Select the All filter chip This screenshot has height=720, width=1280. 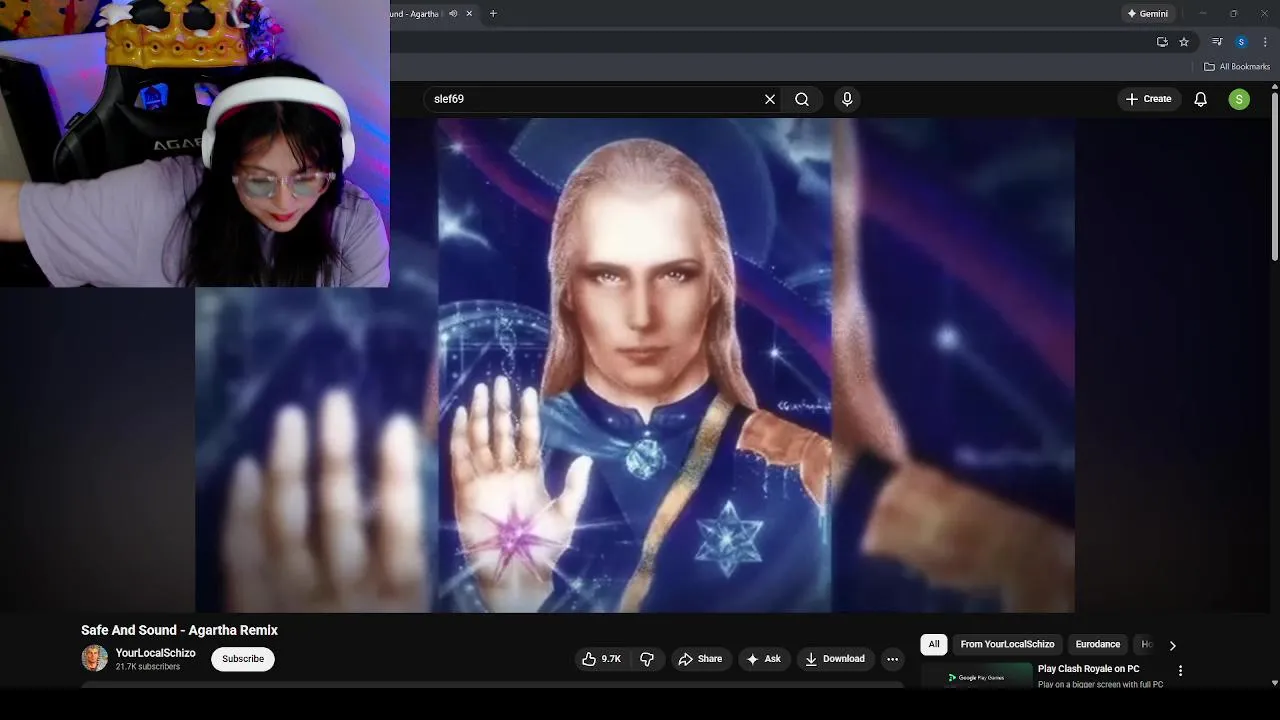pyautogui.click(x=934, y=644)
